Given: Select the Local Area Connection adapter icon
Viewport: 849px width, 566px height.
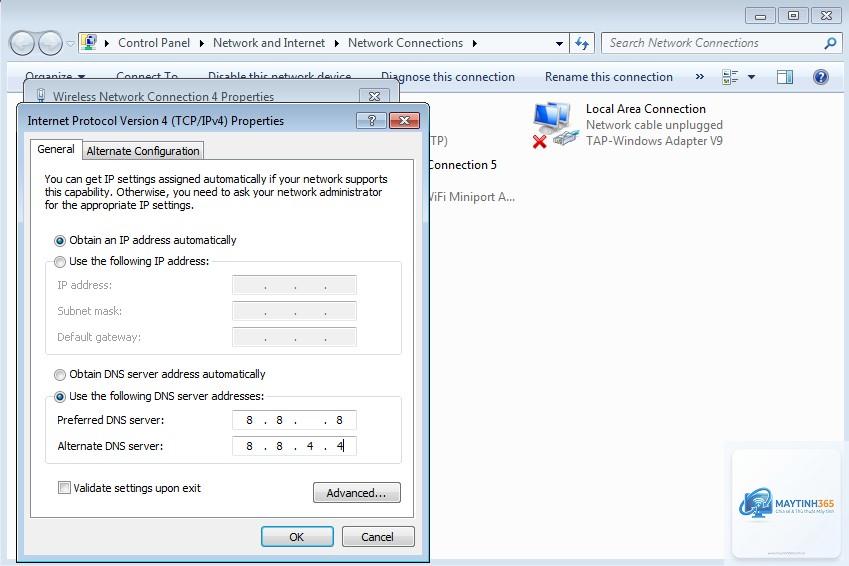Looking at the screenshot, I should coord(555,125).
